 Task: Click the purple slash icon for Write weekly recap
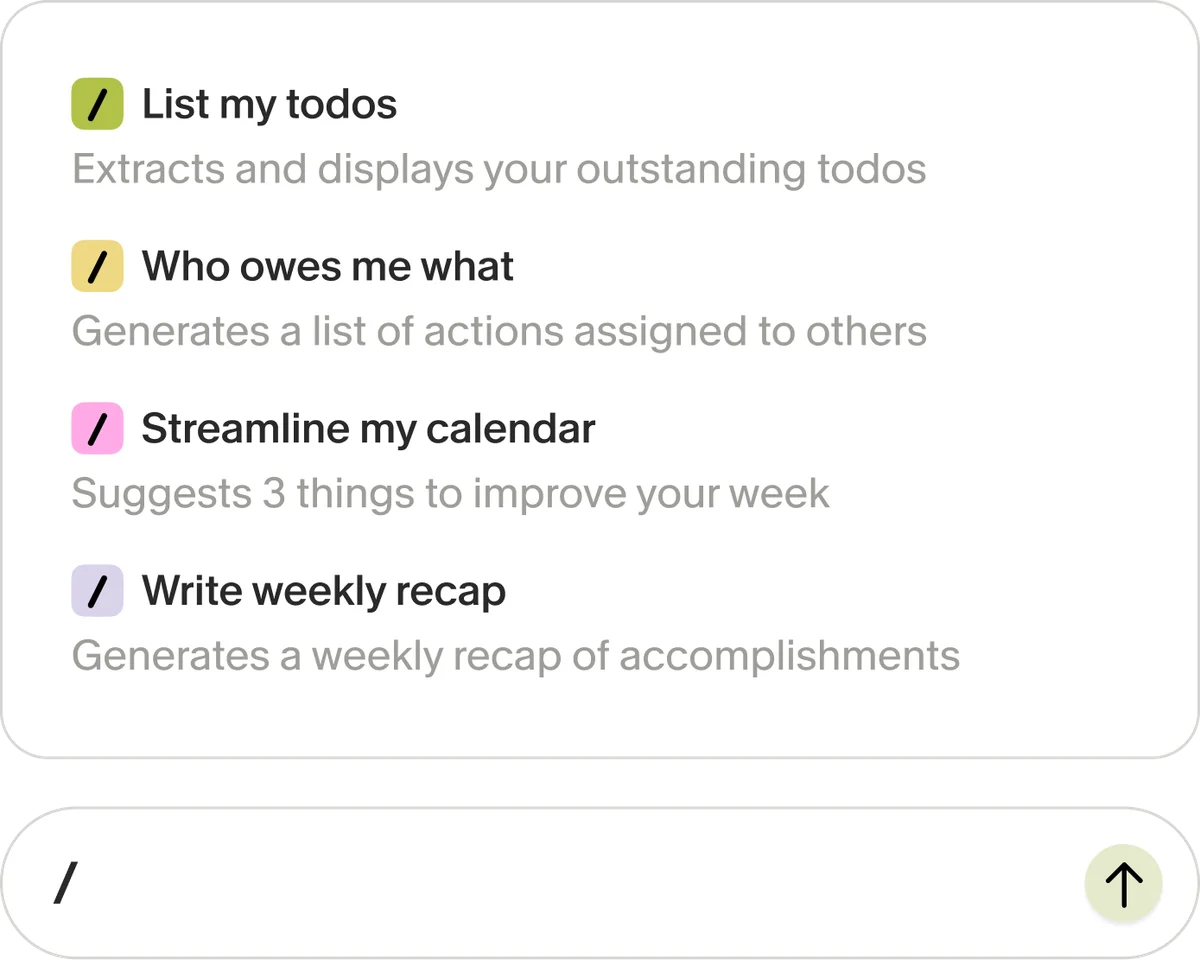[x=96, y=590]
